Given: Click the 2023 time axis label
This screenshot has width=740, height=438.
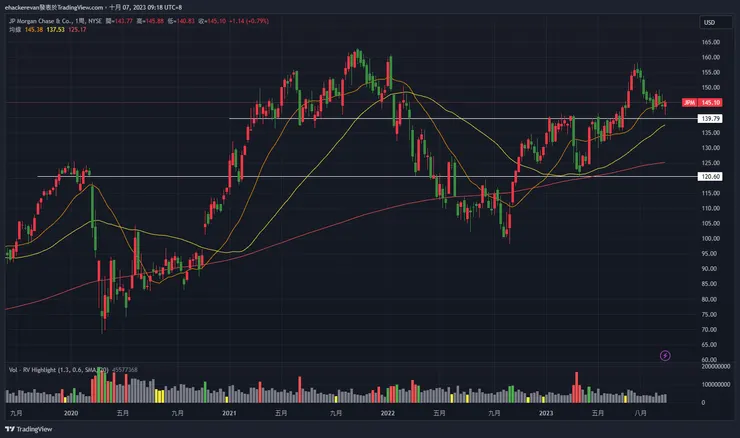Looking at the screenshot, I should click(x=546, y=413).
